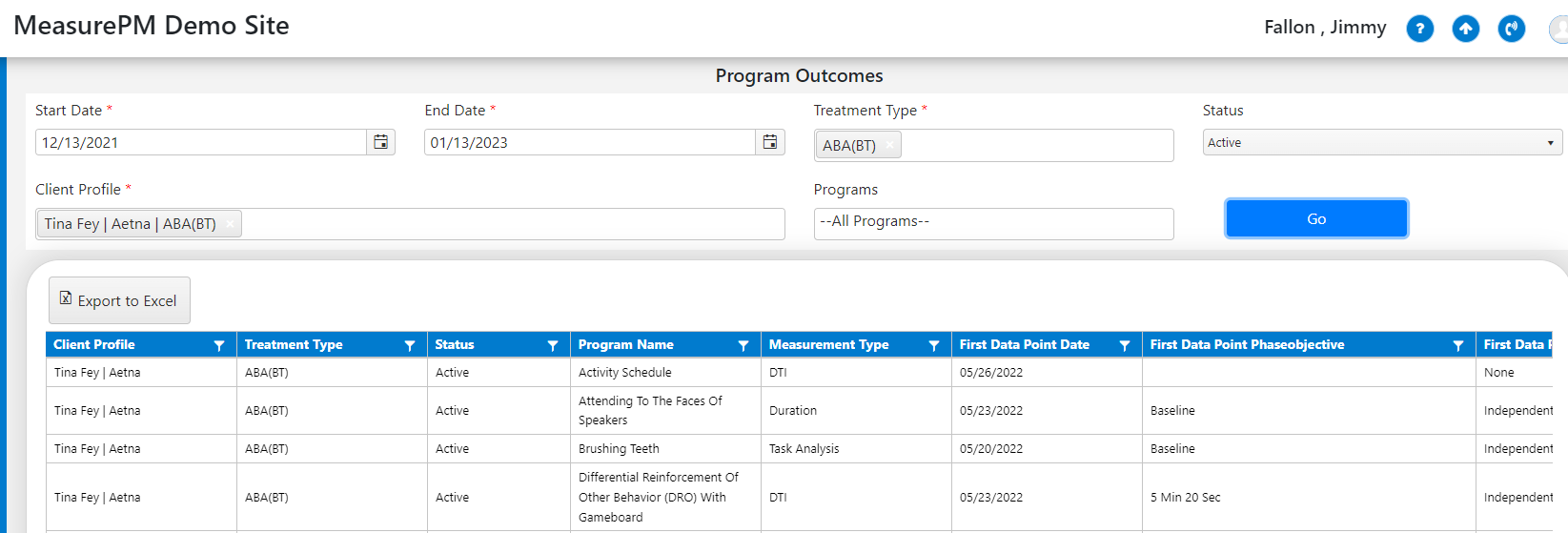Filter the First Data Point Phaseobjective column
This screenshot has width=1568, height=533.
1458,345
